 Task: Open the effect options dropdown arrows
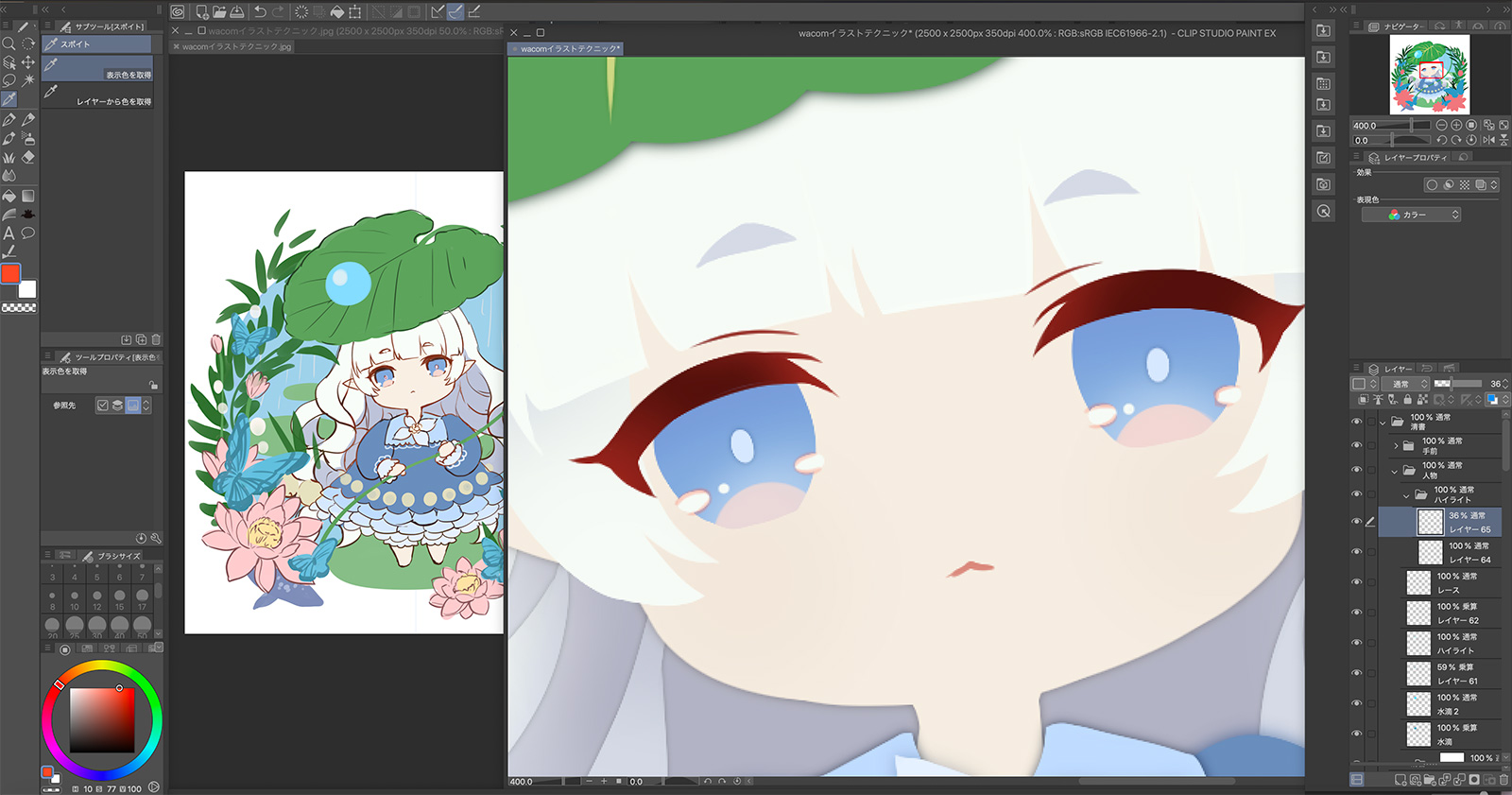tap(1494, 185)
